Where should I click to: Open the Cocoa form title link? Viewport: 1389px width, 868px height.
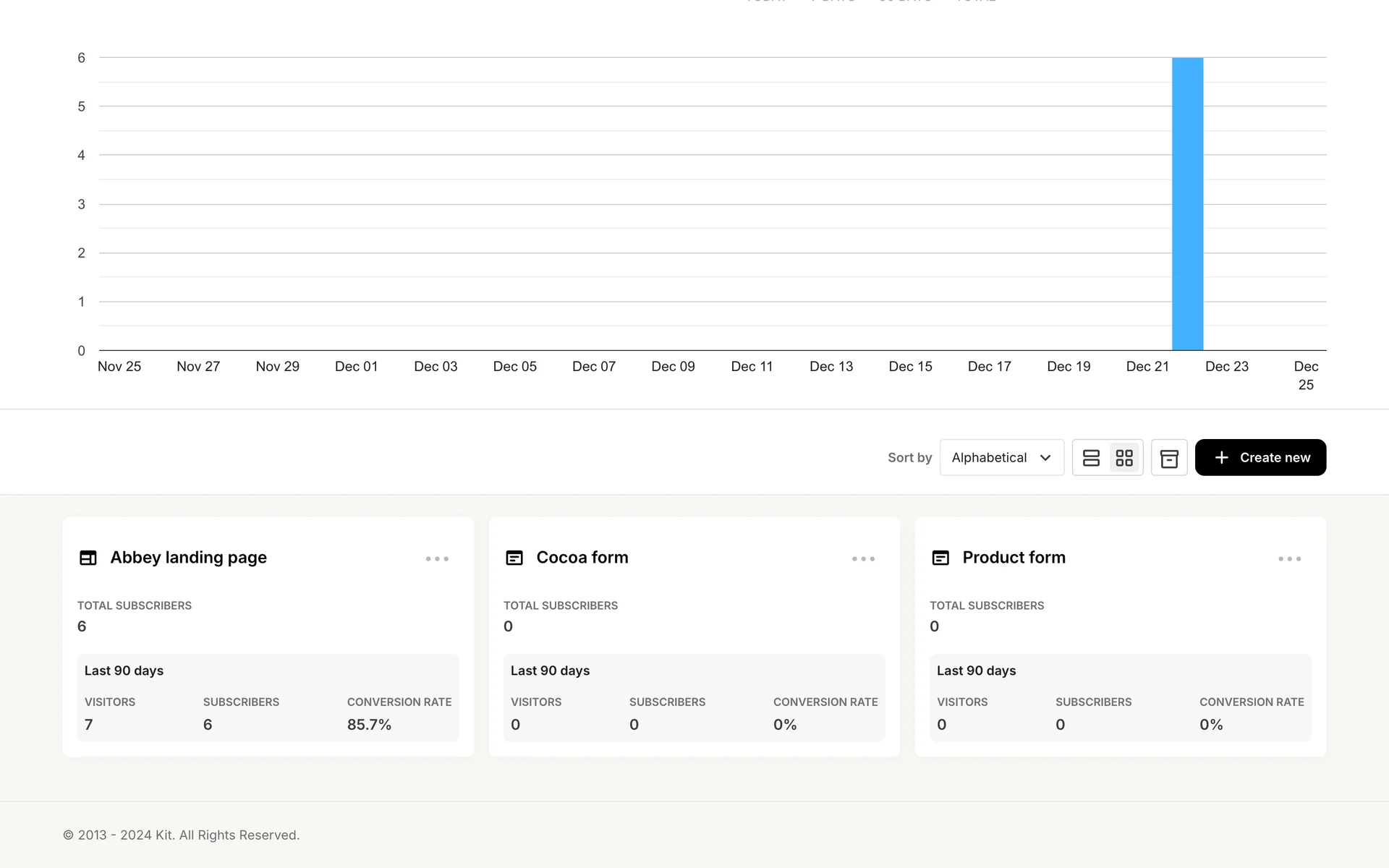[x=582, y=558]
